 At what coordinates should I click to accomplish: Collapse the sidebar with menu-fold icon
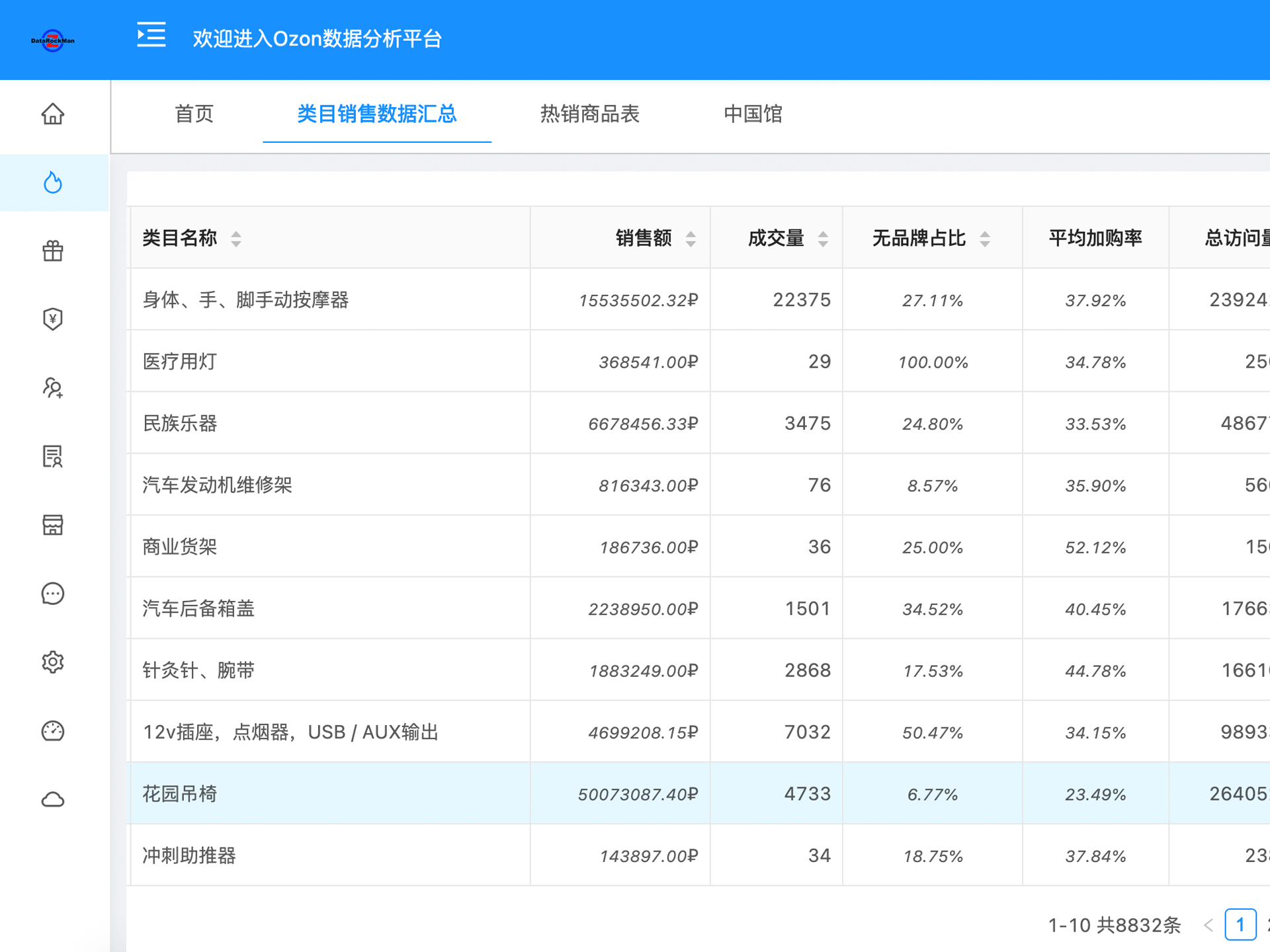tap(151, 35)
